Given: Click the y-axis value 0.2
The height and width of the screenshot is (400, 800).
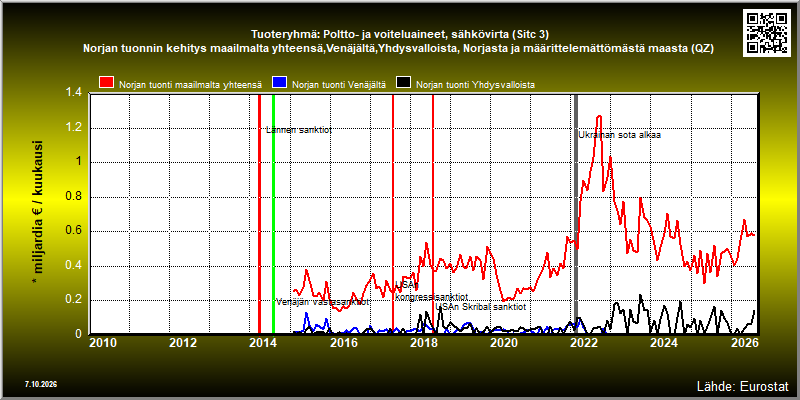Looking at the screenshot, I should pyautogui.click(x=74, y=300).
